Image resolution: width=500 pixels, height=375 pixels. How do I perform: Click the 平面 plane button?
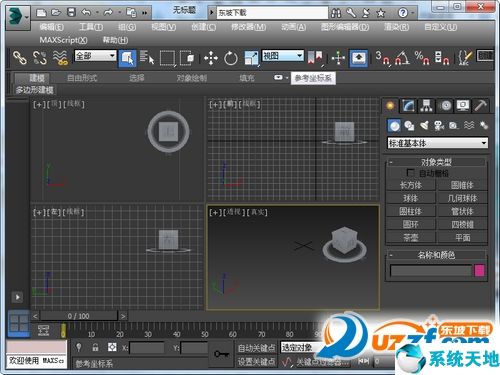tap(463, 237)
